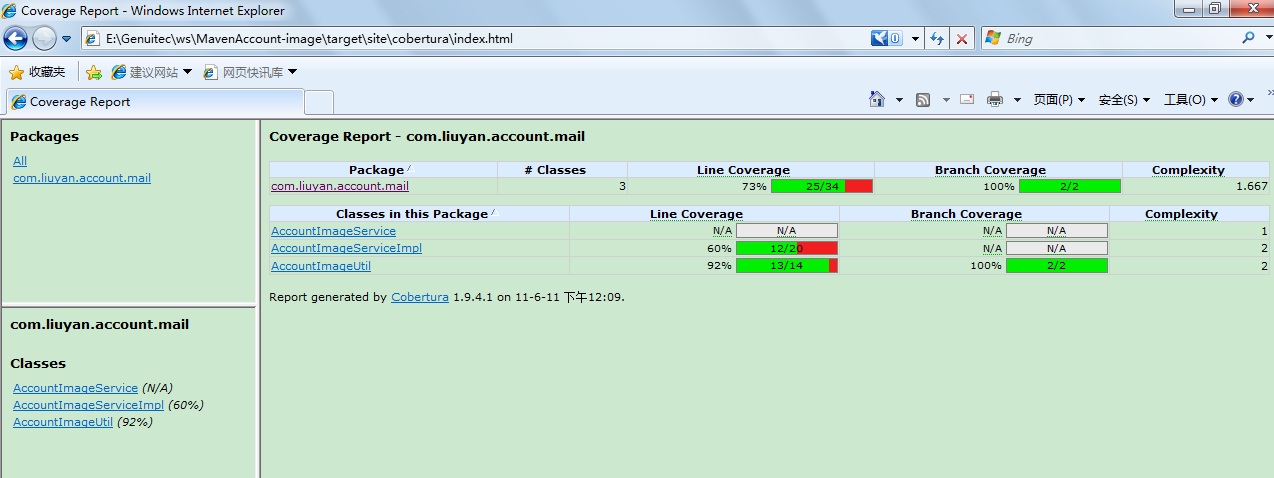Click the magnifier search icon
The image size is (1274, 478).
(x=1248, y=38)
